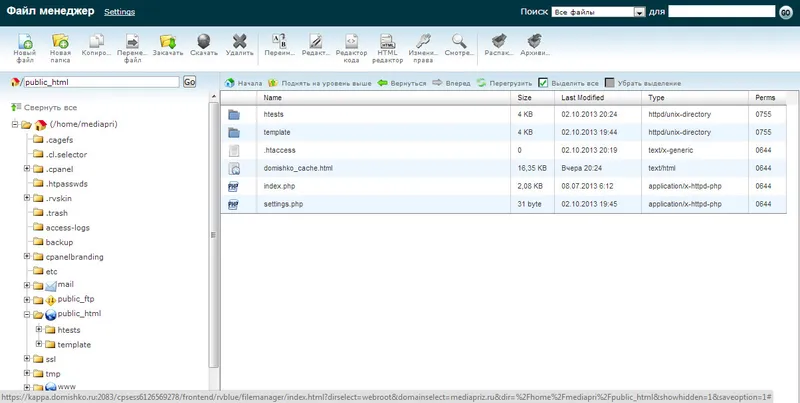This screenshot has width=800, height=403.
Task: Click the Смотреть (View) magnifier icon
Action: point(459,41)
